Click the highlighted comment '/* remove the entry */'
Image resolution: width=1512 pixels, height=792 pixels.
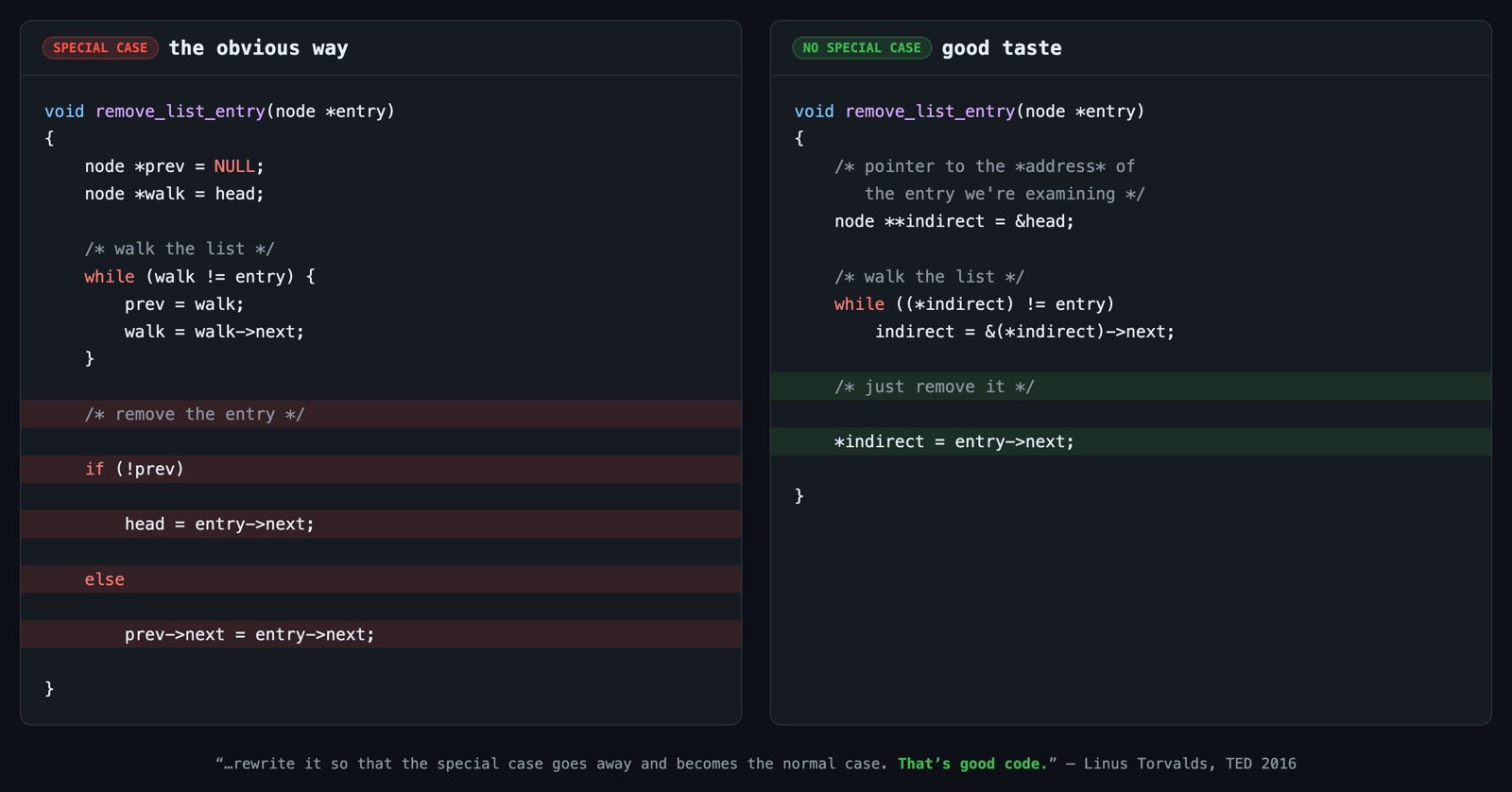click(x=381, y=414)
